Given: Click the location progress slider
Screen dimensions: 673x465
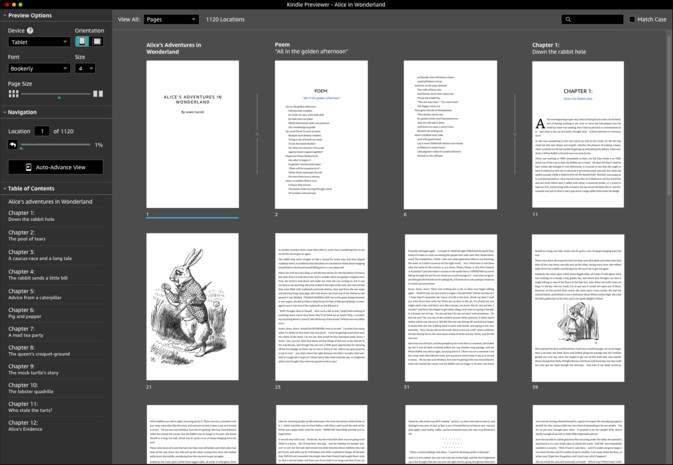Looking at the screenshot, I should [56, 145].
